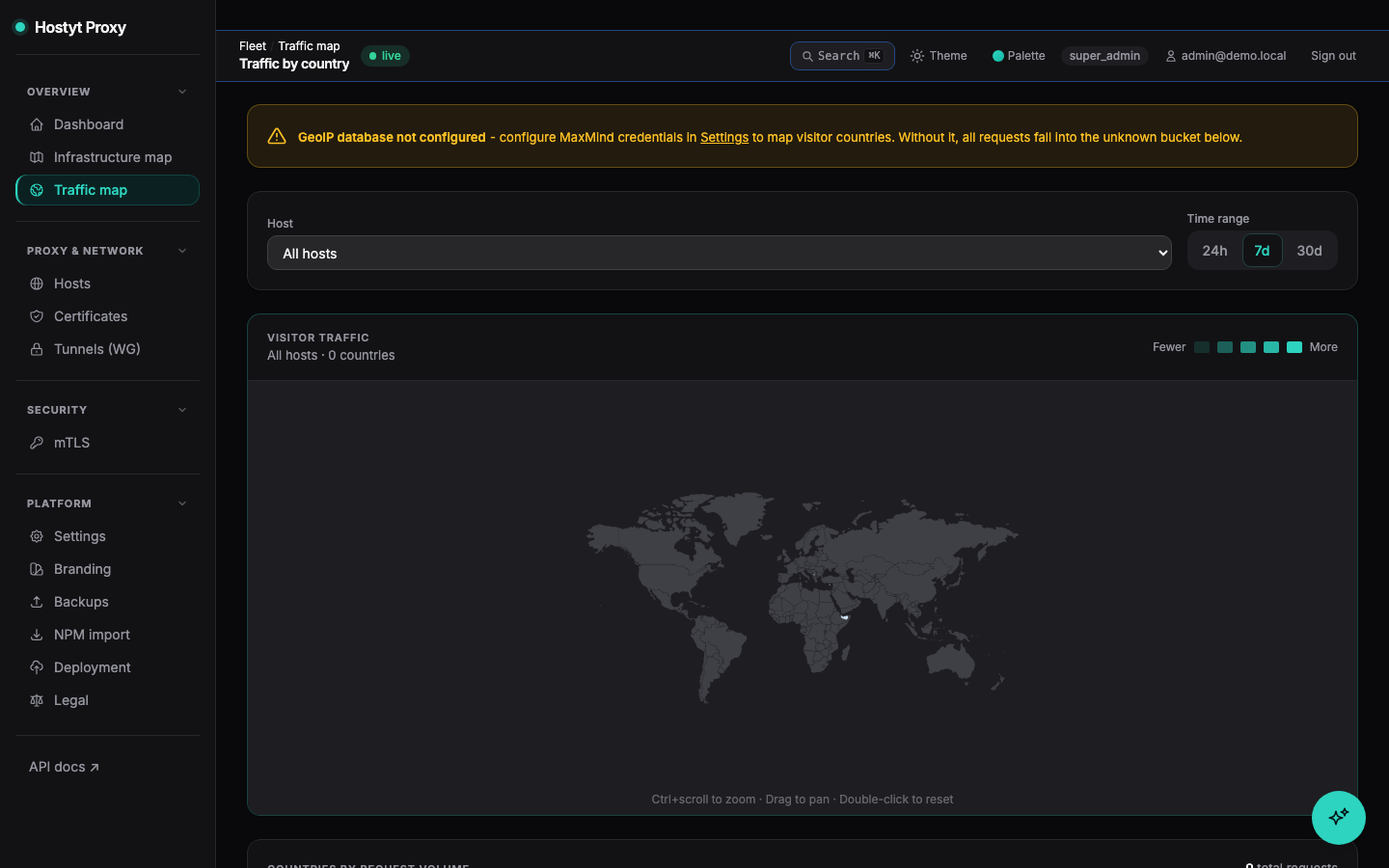The image size is (1389, 868).
Task: Go to Infrastructure map page
Action: pos(107,157)
